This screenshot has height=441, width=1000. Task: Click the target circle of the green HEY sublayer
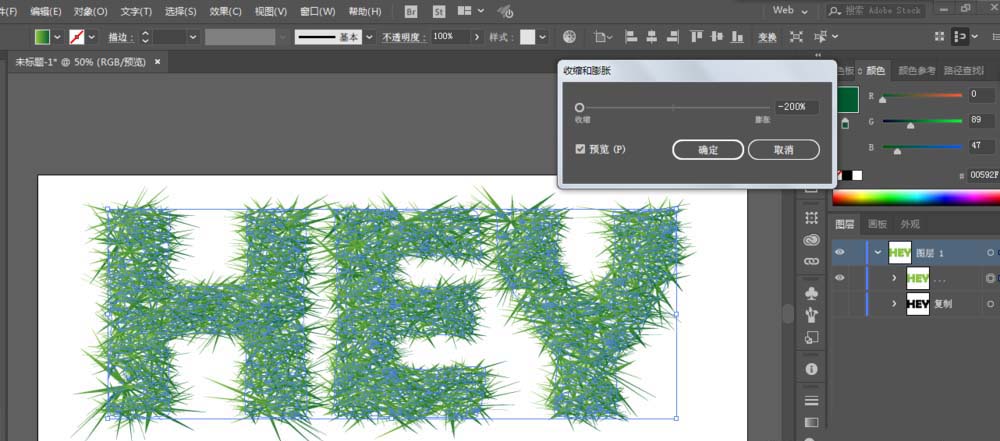coord(990,278)
